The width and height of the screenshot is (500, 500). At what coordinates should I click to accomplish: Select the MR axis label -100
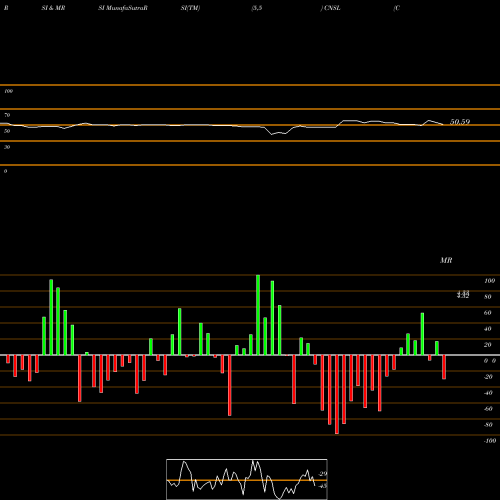pyautogui.click(x=490, y=441)
